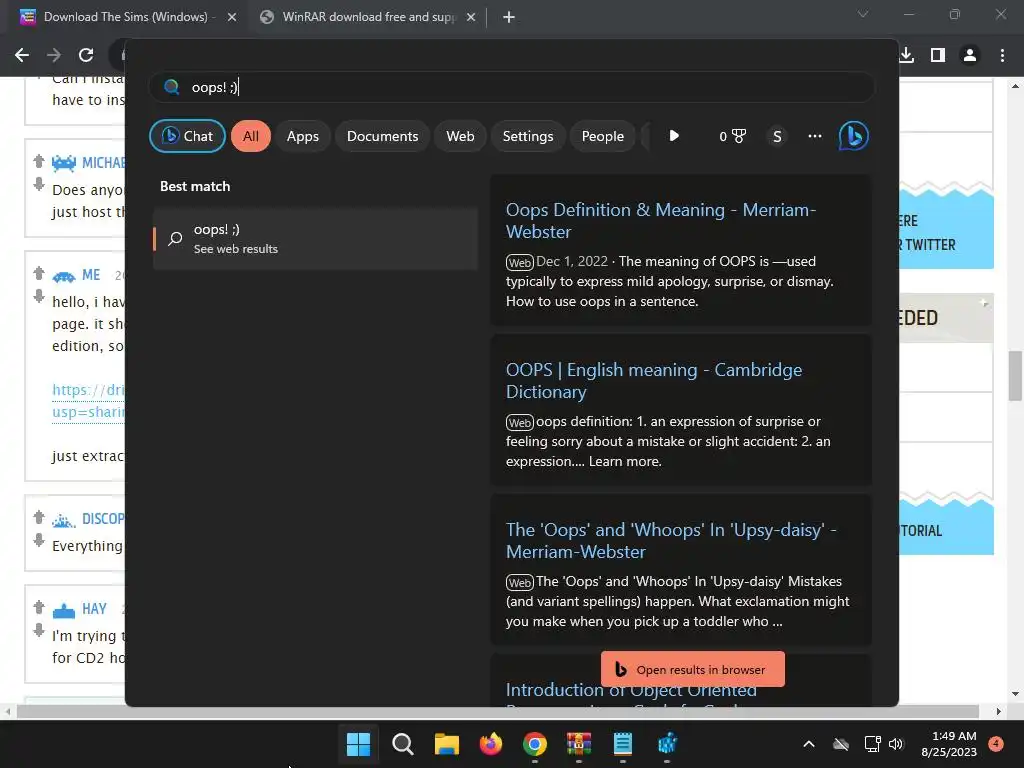Click the Bing icon in the search panel
The height and width of the screenshot is (768, 1024).
pyautogui.click(x=853, y=136)
